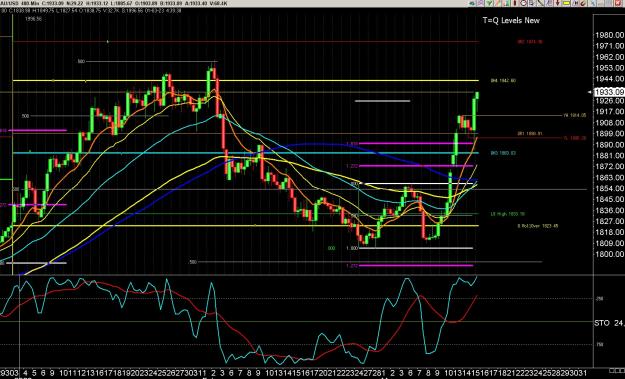Click the 1809.00 price axis label
This screenshot has width=625, height=379.
[609, 244]
